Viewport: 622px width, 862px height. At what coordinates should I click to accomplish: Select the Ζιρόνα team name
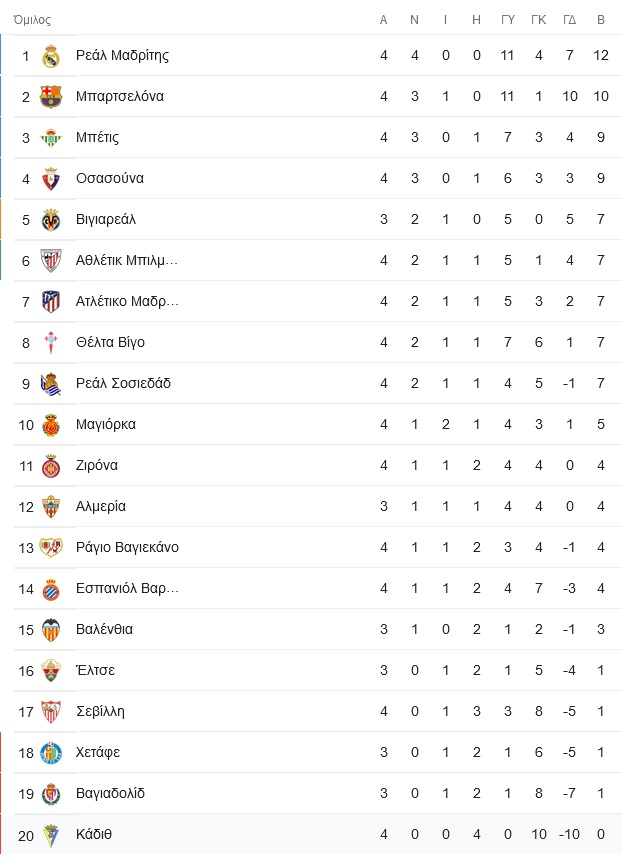[x=97, y=466]
